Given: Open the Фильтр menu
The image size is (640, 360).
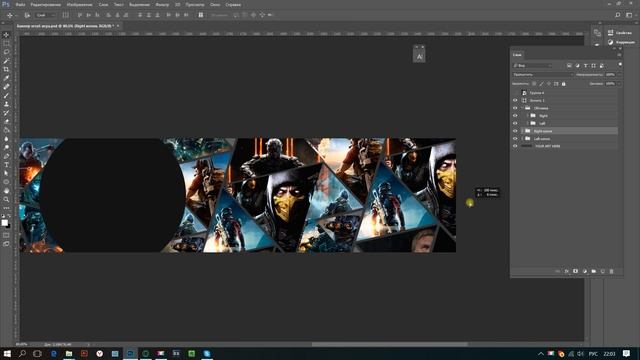Looking at the screenshot, I should (162, 5).
